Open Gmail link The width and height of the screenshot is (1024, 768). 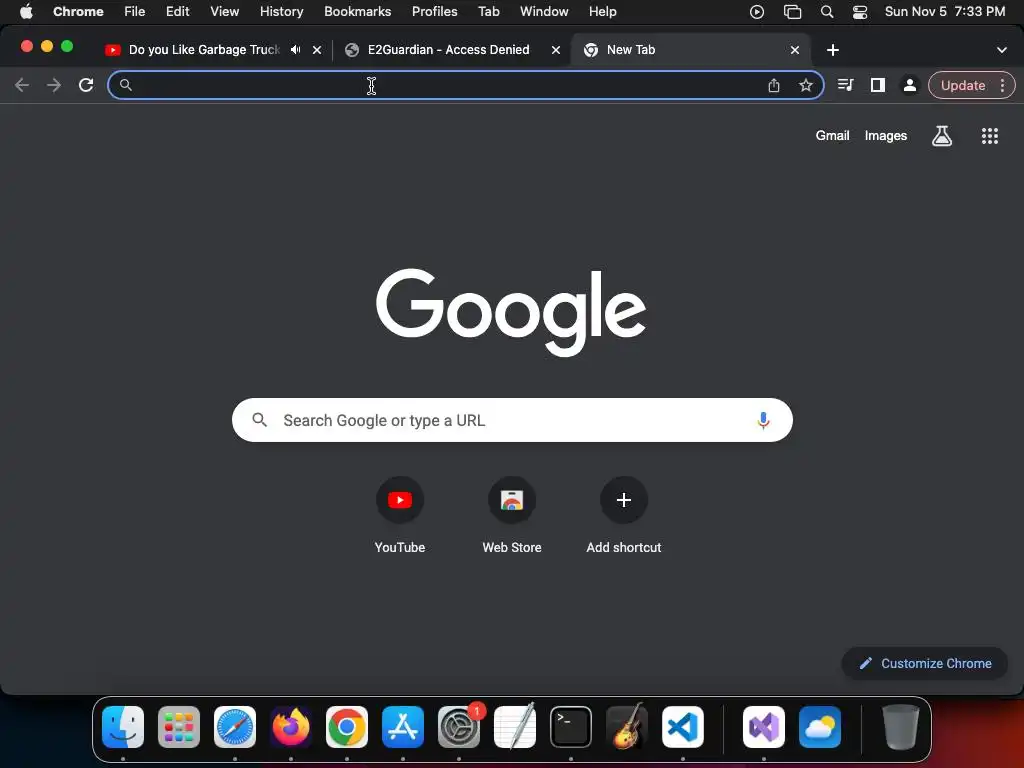832,135
